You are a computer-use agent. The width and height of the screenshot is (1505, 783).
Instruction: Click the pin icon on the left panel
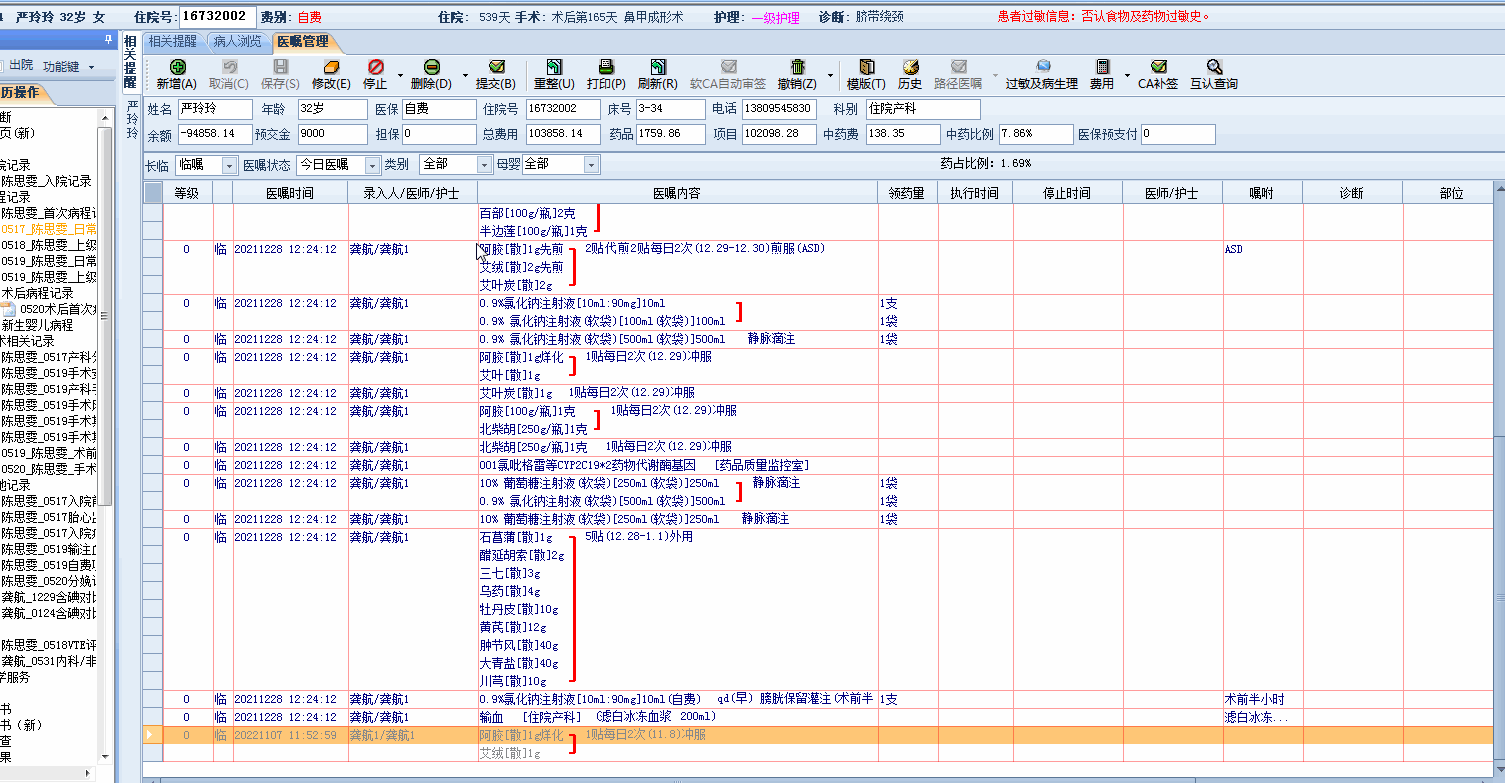tap(108, 40)
